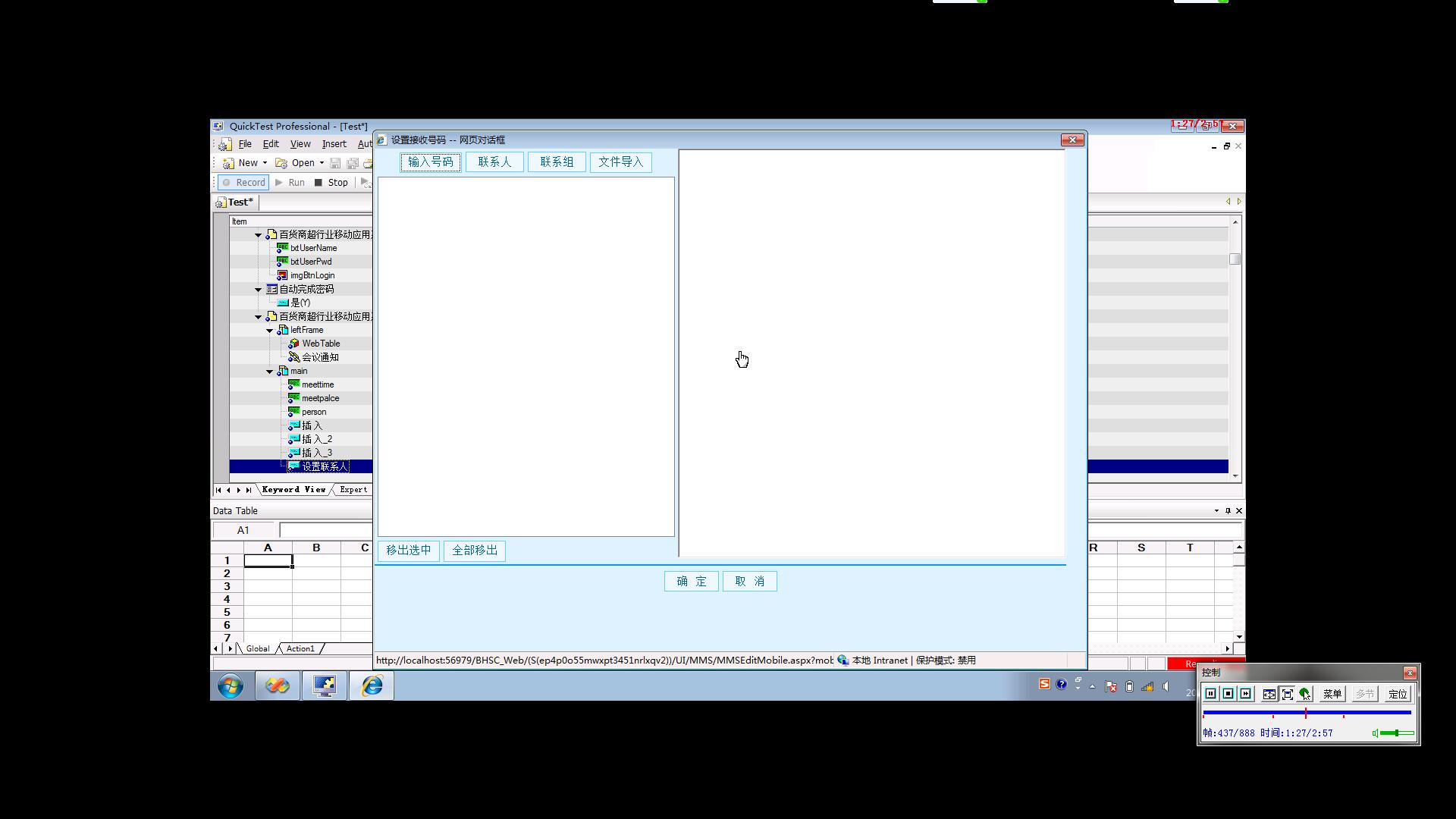Switch to the 文件导入 tab

pos(620,162)
